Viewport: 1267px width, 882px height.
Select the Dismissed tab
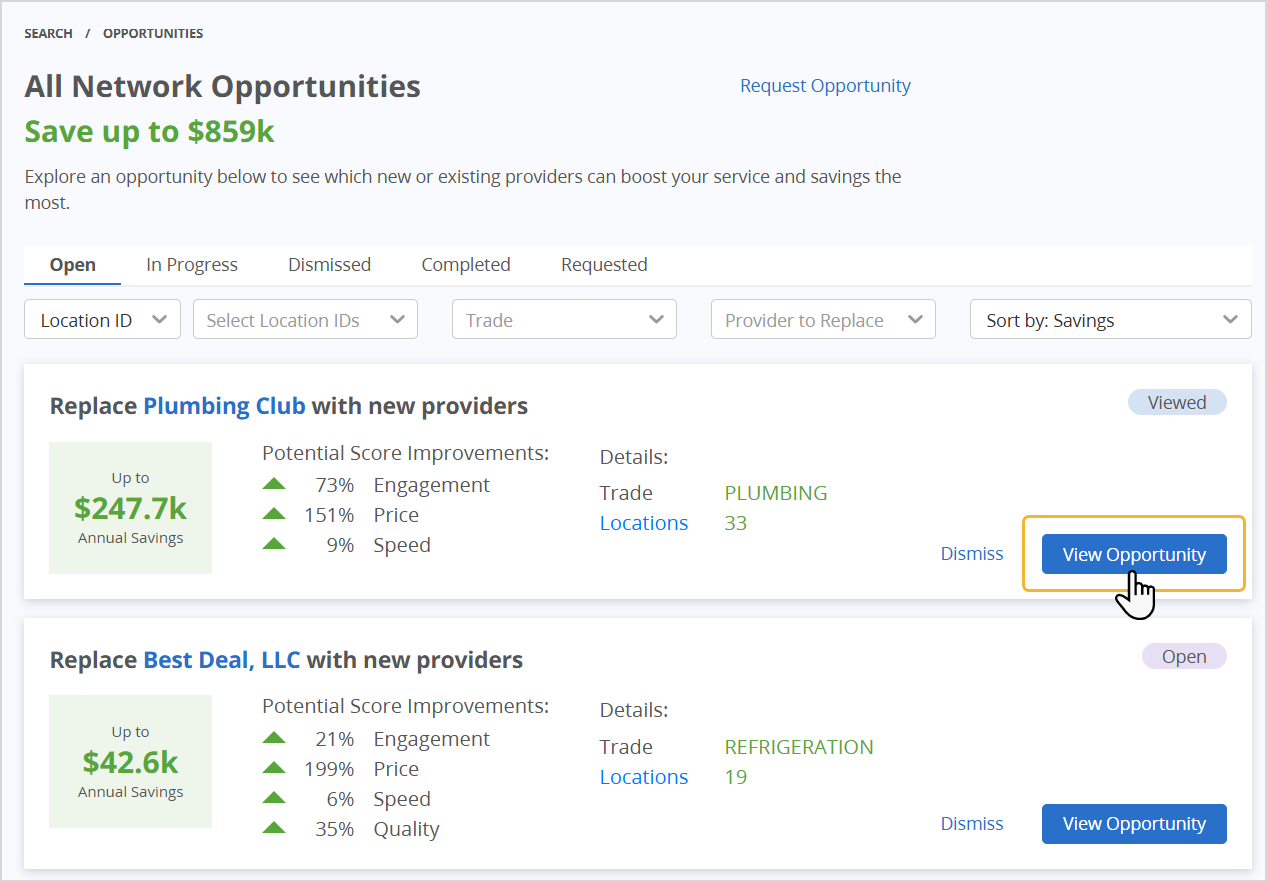(x=329, y=265)
